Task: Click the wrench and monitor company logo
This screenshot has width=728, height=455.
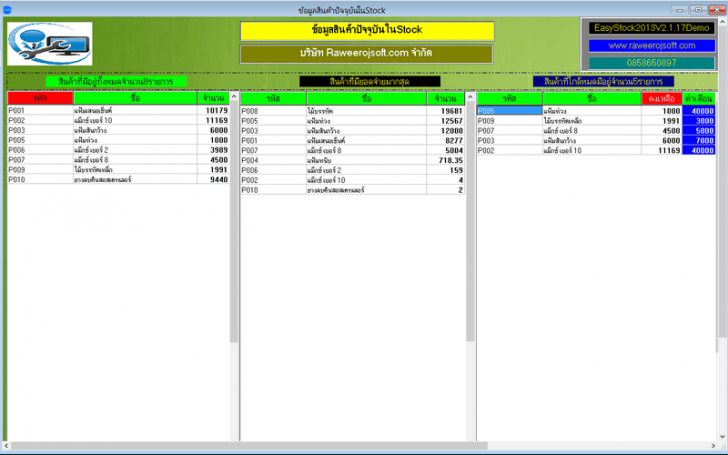Action: point(50,44)
